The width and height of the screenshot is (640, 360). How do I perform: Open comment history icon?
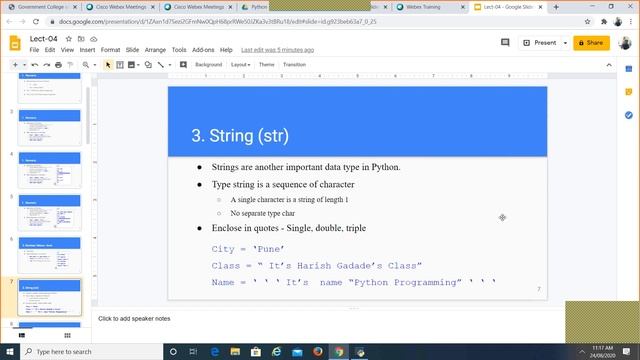click(x=505, y=42)
